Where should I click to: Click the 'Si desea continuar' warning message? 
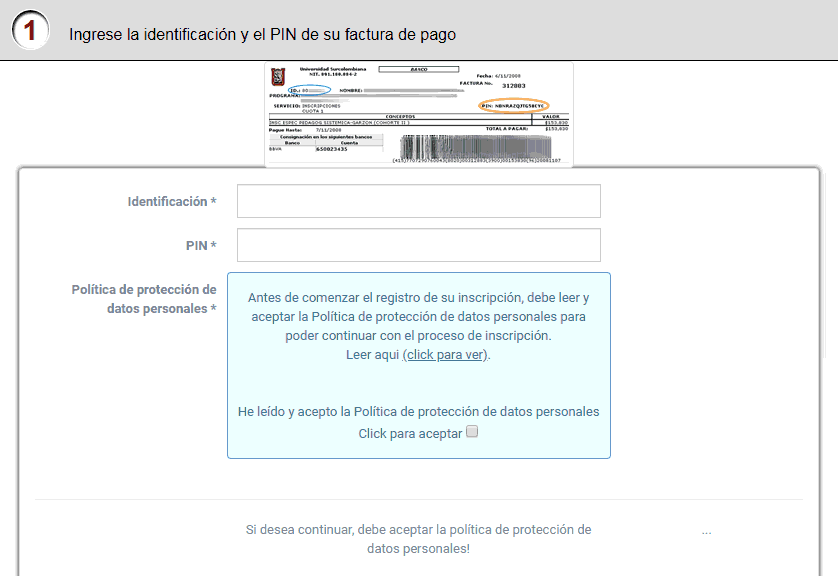[418, 539]
